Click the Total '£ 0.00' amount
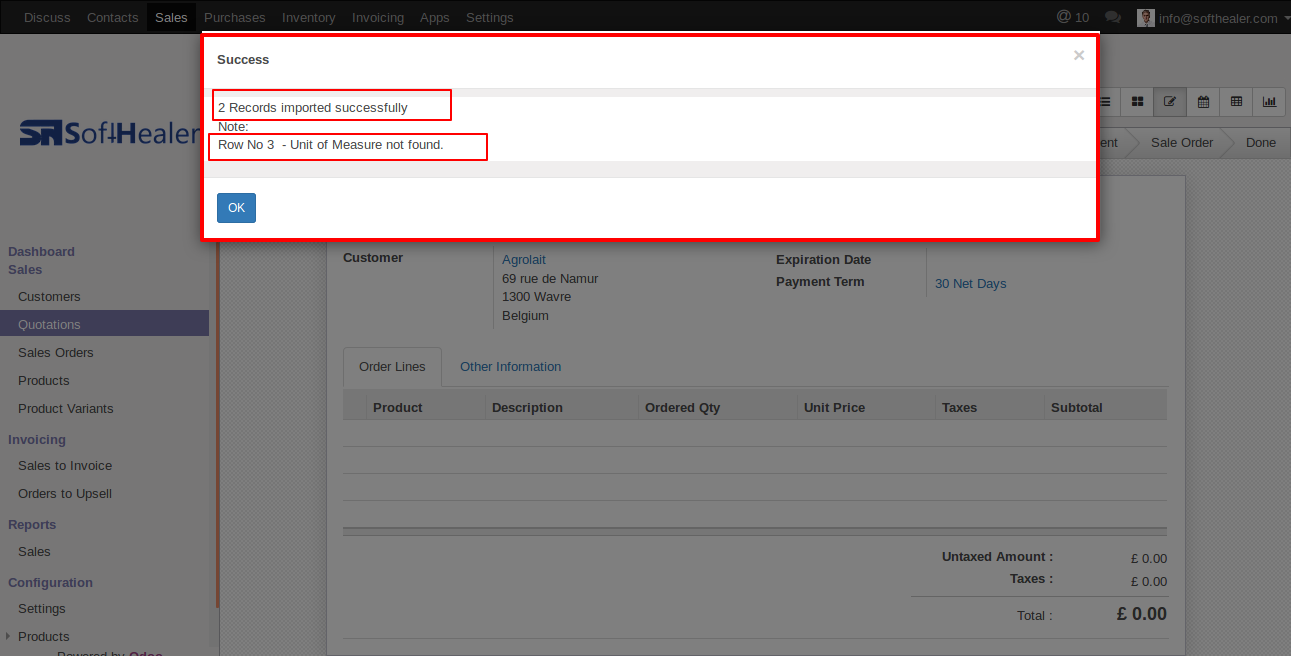Viewport: 1291px width, 656px height. 1141,614
